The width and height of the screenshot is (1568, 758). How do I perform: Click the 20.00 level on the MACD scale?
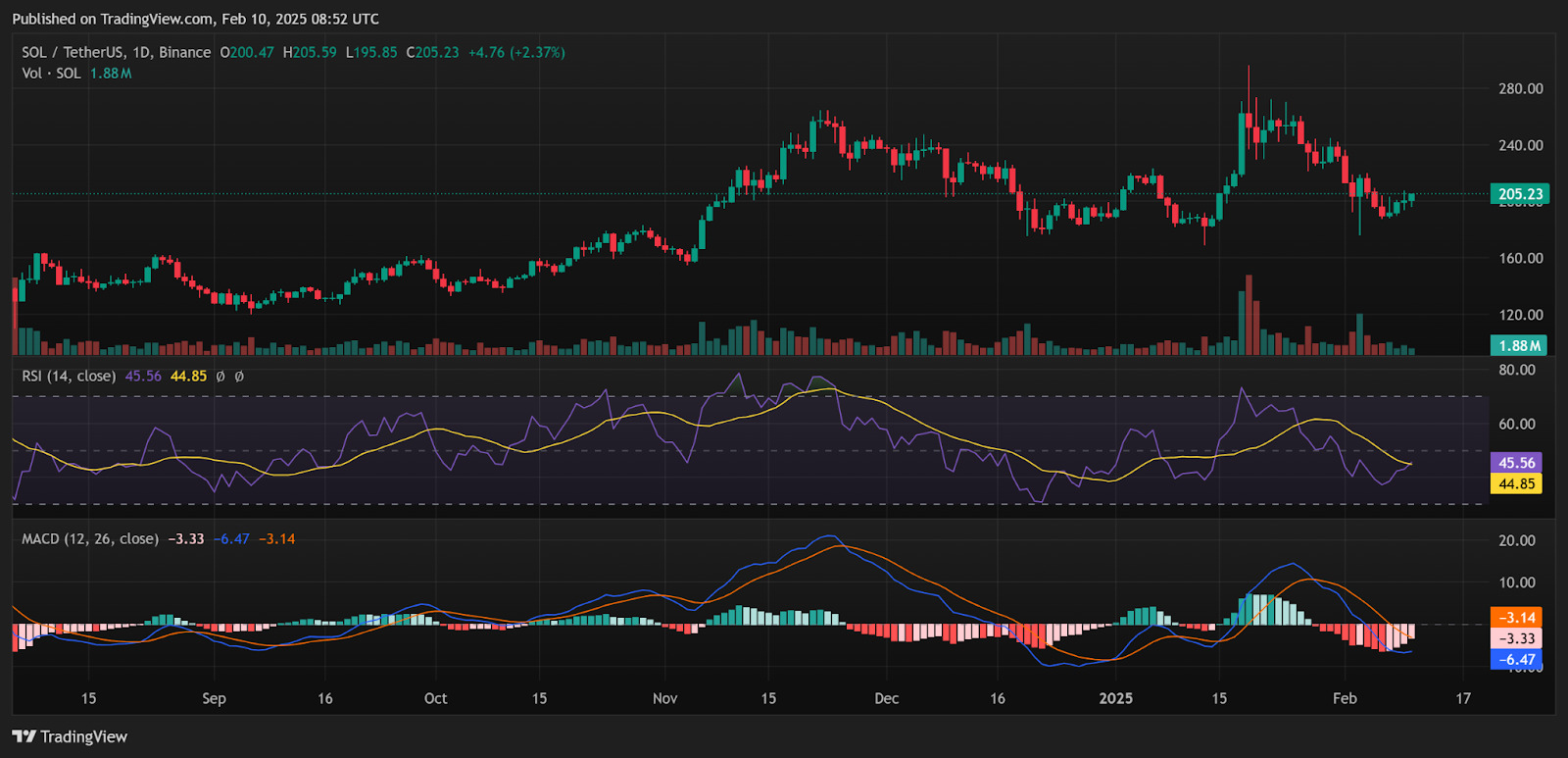1516,540
